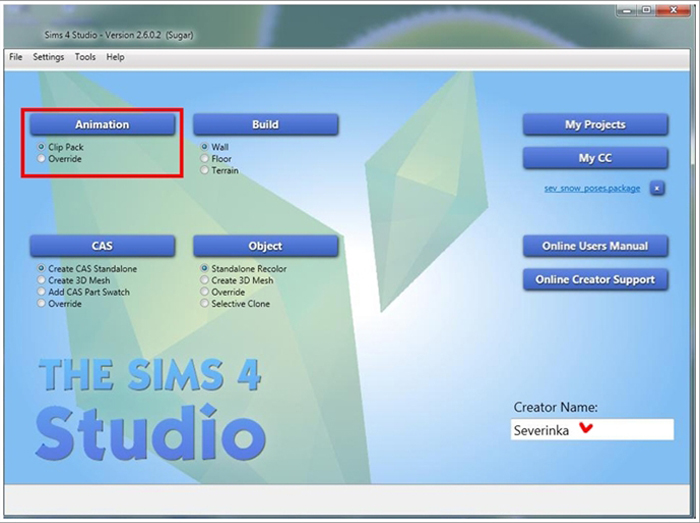The height and width of the screenshot is (523, 700).
Task: Select the Override radio under Animation
Action: point(41,159)
